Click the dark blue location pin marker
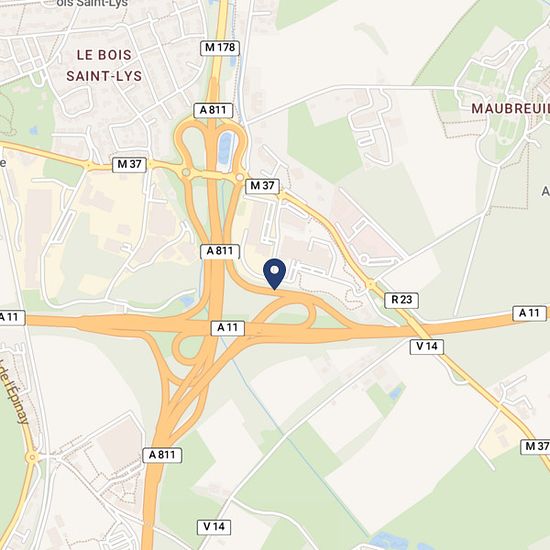Viewport: 550px width, 550px height. tap(274, 274)
